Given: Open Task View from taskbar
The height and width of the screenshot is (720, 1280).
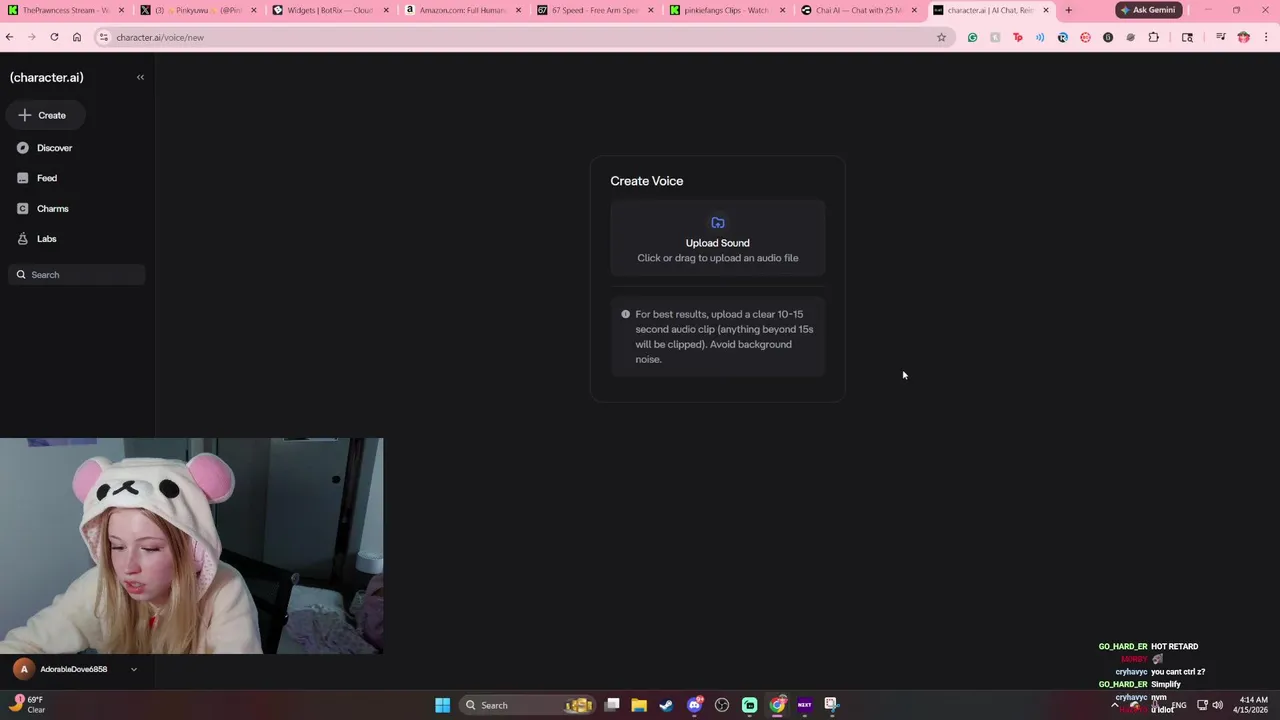Looking at the screenshot, I should pyautogui.click(x=612, y=705).
